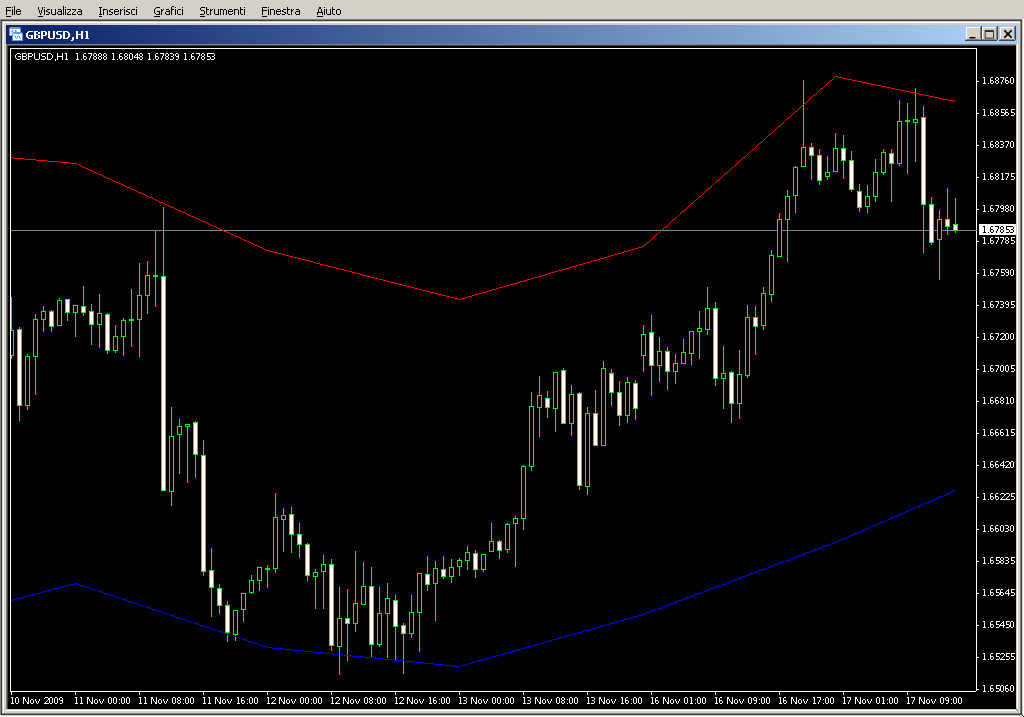Open the Visualizza menu
Image resolution: width=1024 pixels, height=717 pixels.
(x=59, y=11)
